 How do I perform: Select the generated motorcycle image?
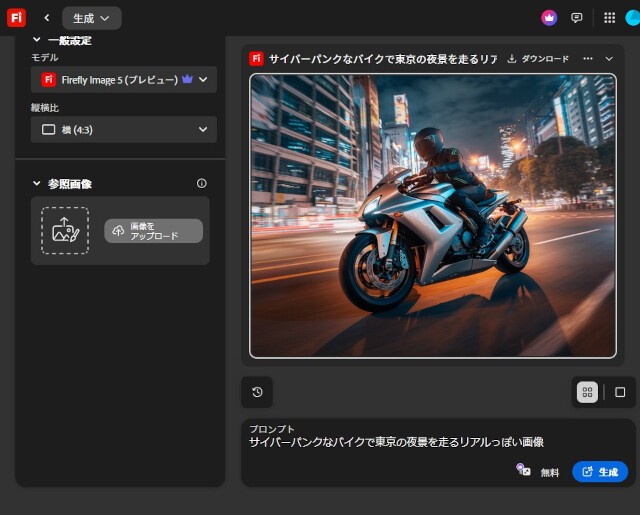pos(433,216)
